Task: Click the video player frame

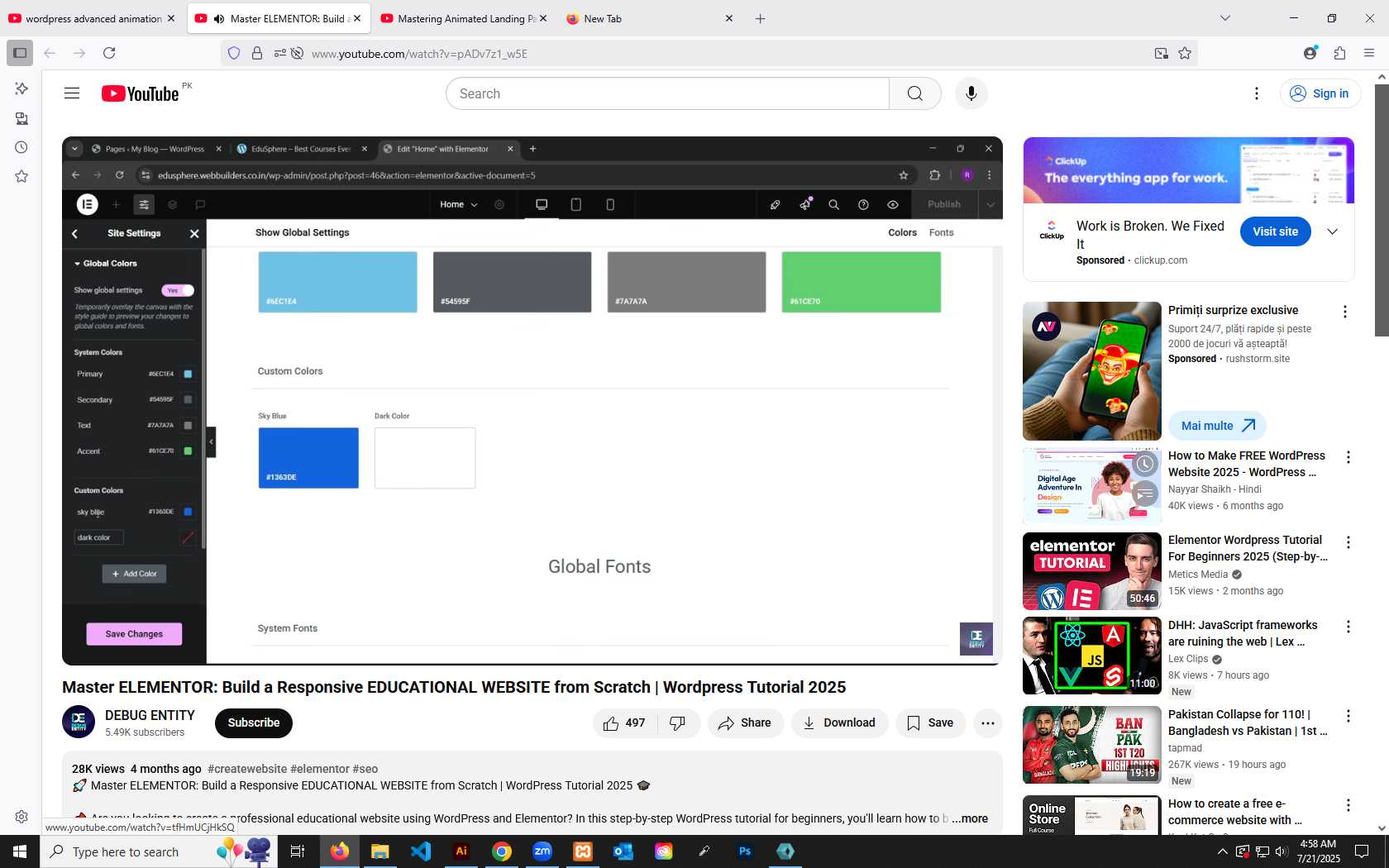Action: point(532,400)
